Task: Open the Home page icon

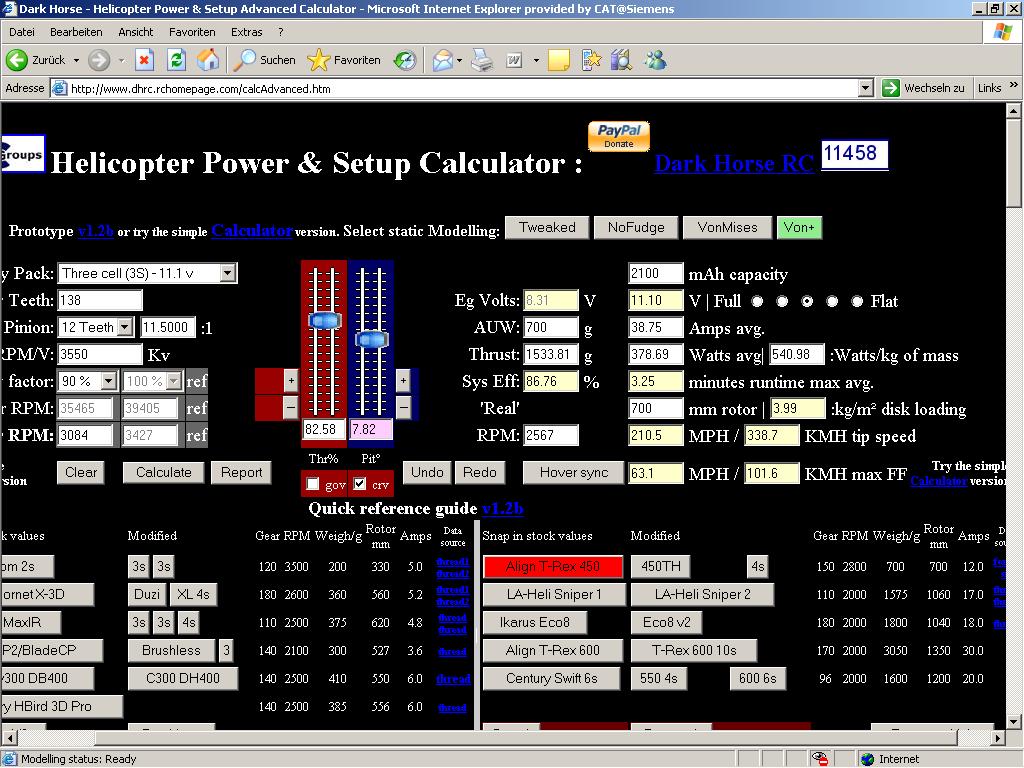Action: (x=208, y=60)
